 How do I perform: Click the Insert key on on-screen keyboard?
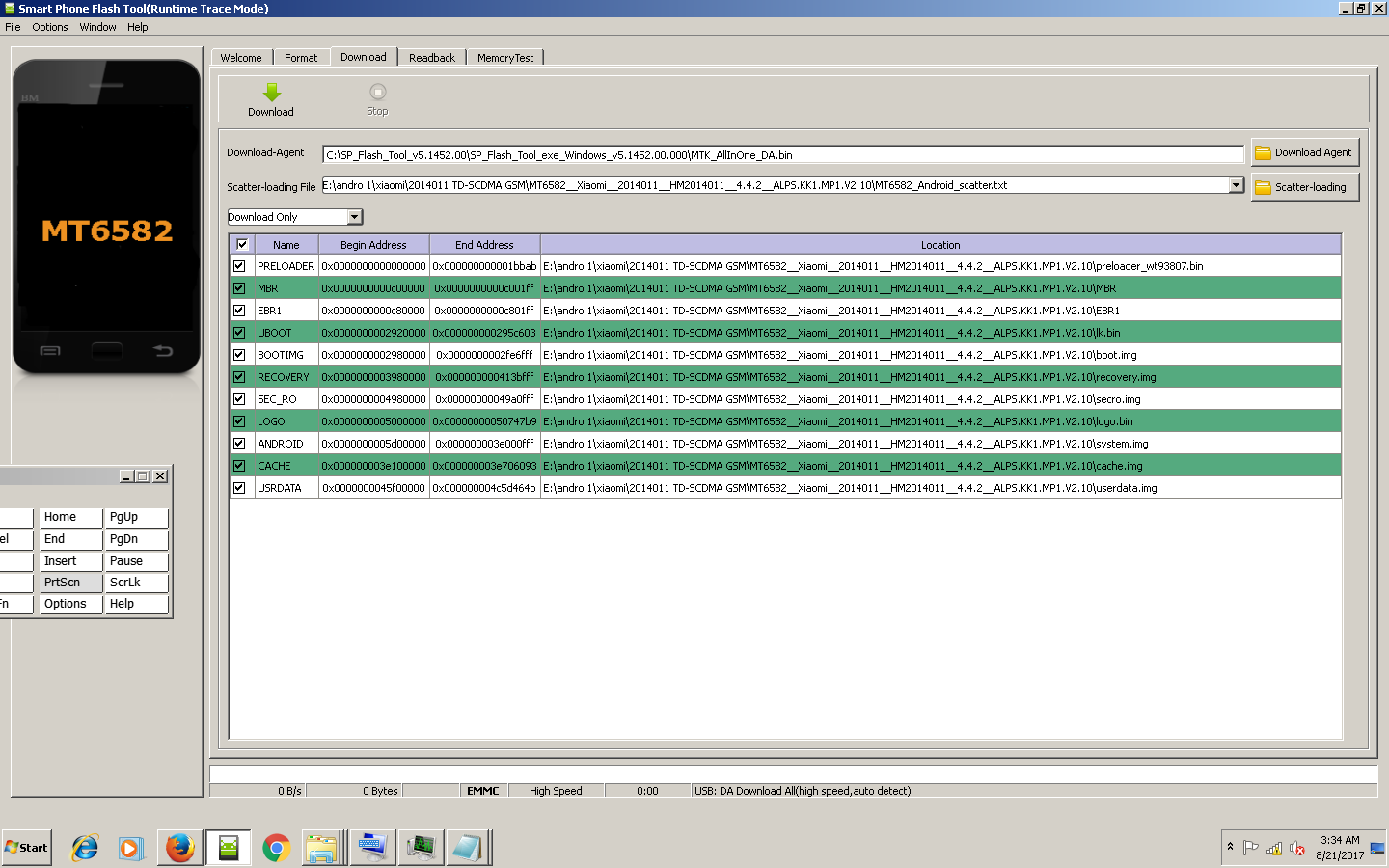tap(69, 561)
